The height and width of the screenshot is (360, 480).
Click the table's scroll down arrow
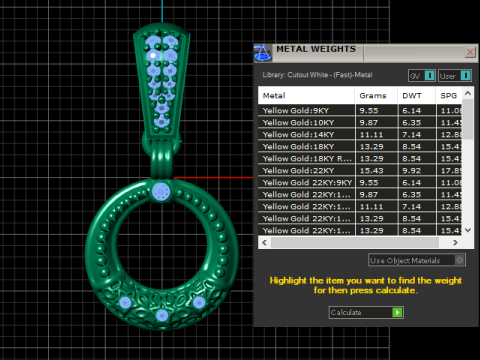coord(468,230)
